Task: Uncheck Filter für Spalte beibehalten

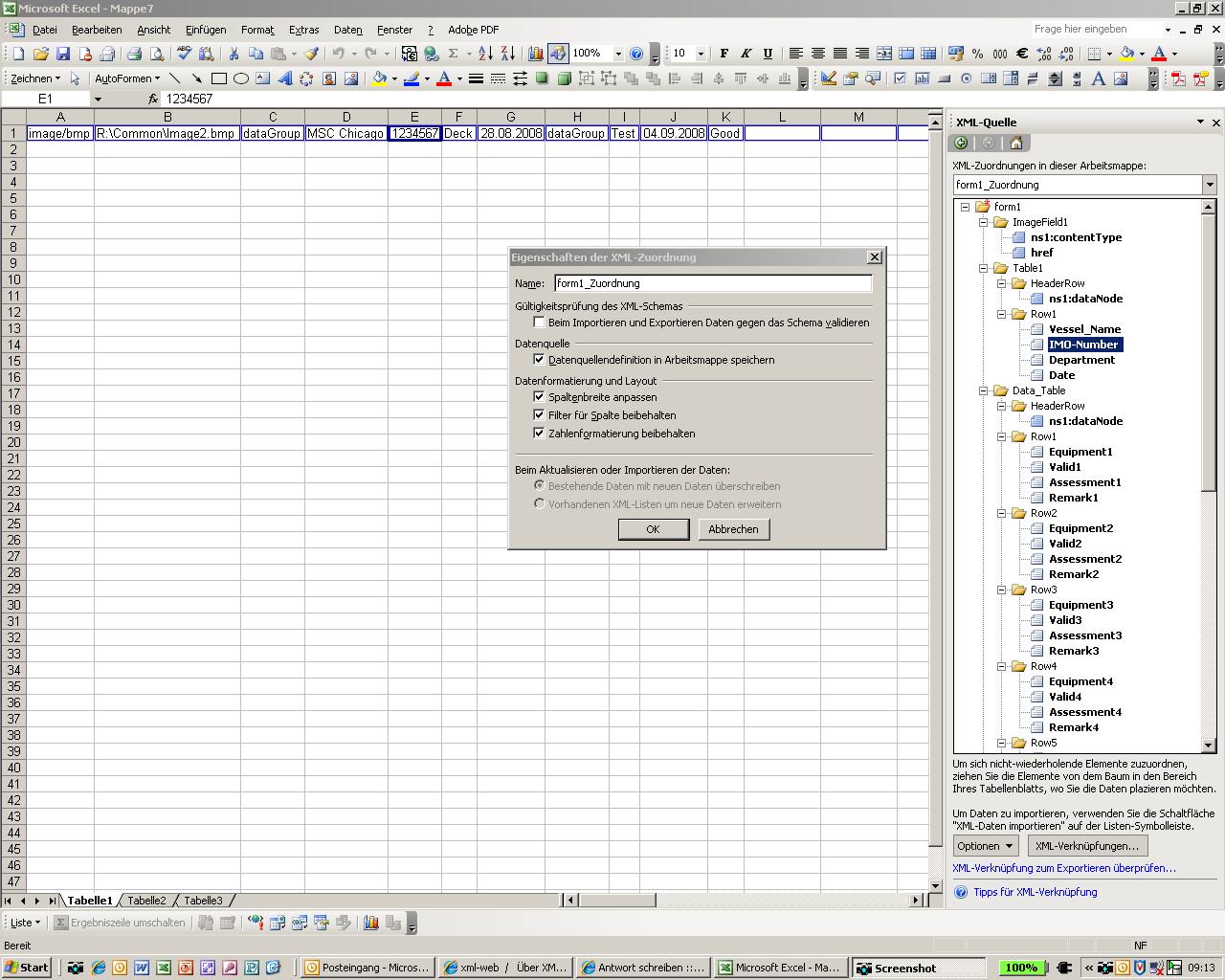Action: 540,415
